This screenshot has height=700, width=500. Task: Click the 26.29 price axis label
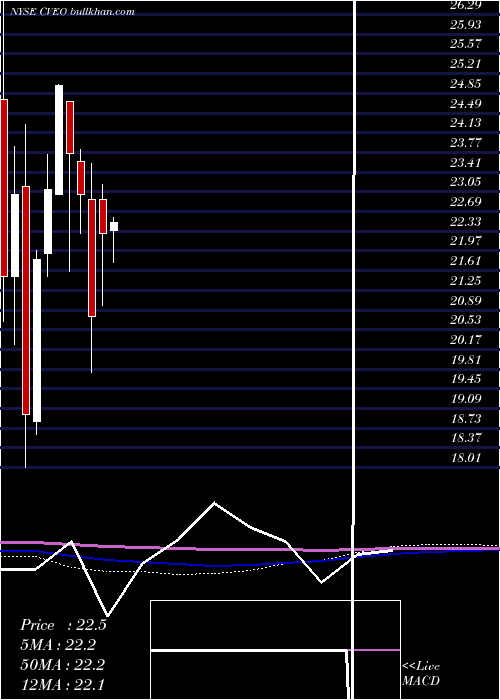466,5
